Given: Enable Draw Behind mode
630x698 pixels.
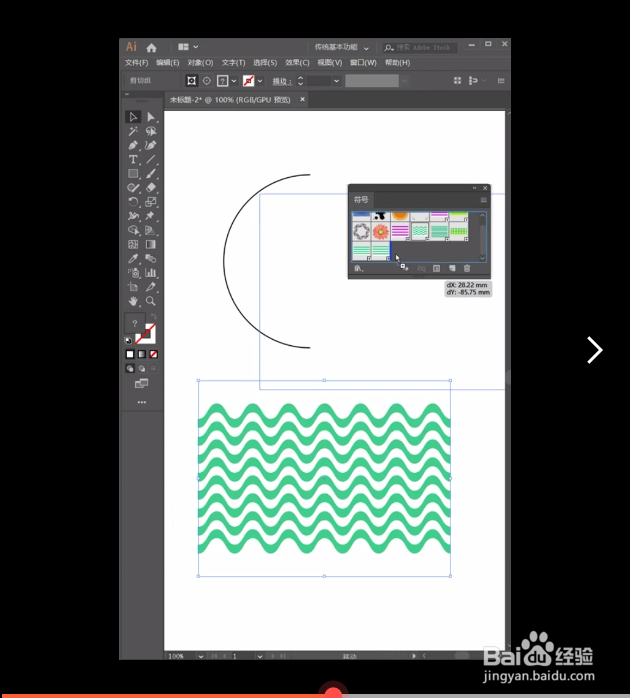Looking at the screenshot, I should (142, 369).
